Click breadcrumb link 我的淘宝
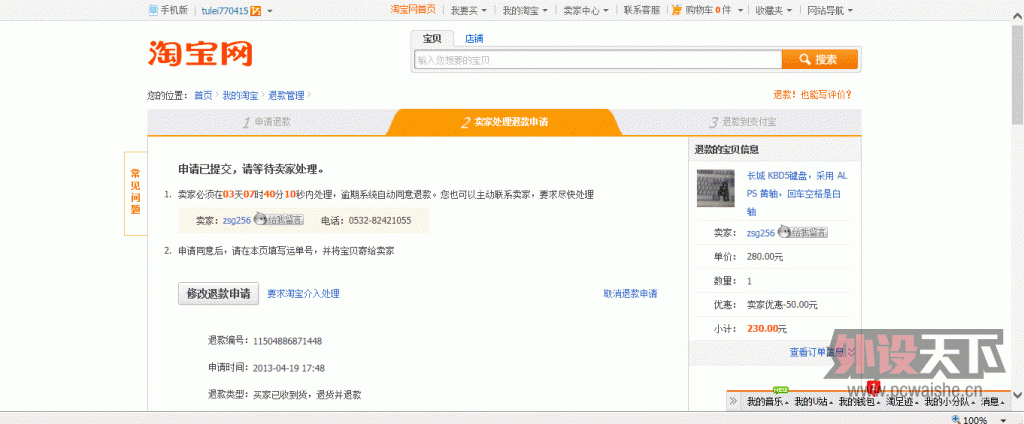Viewport: 1024px width, 424px height. [240, 95]
